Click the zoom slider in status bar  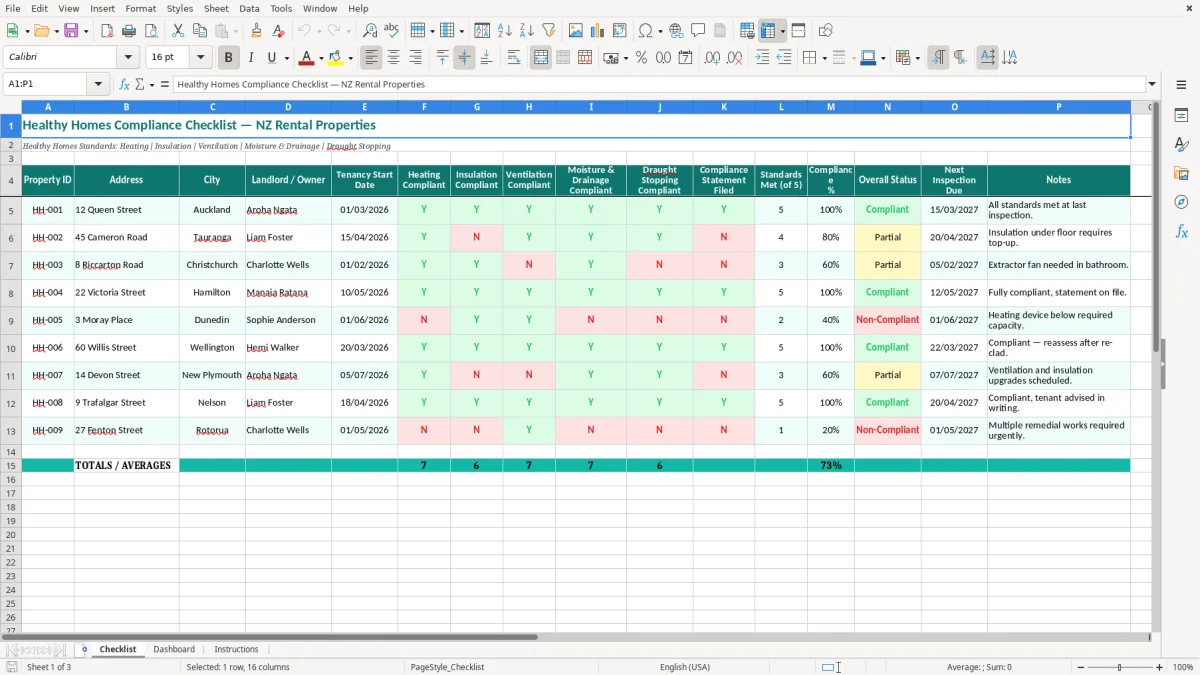coord(1119,667)
